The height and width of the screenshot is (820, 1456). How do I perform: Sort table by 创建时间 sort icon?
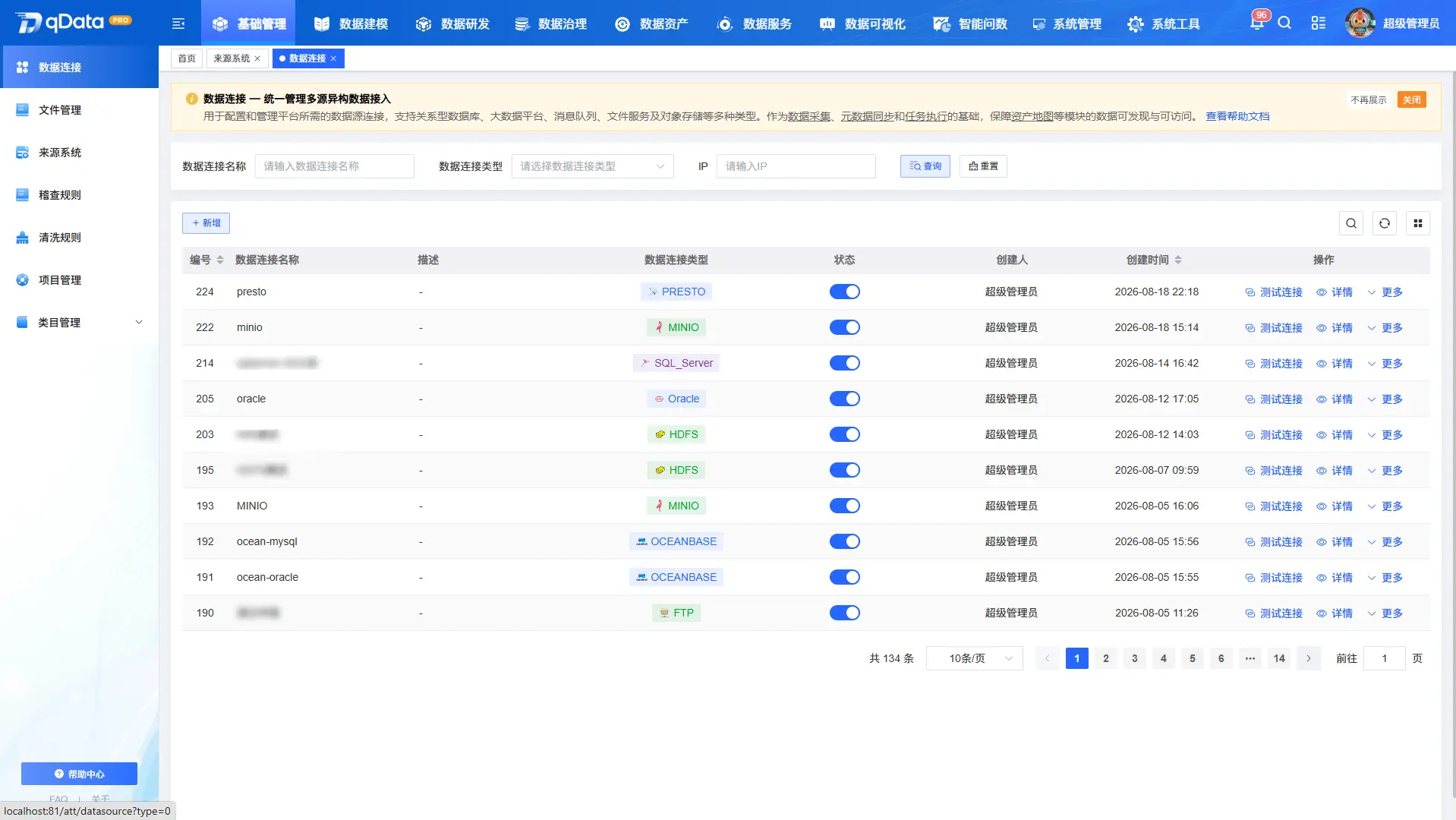click(1178, 260)
